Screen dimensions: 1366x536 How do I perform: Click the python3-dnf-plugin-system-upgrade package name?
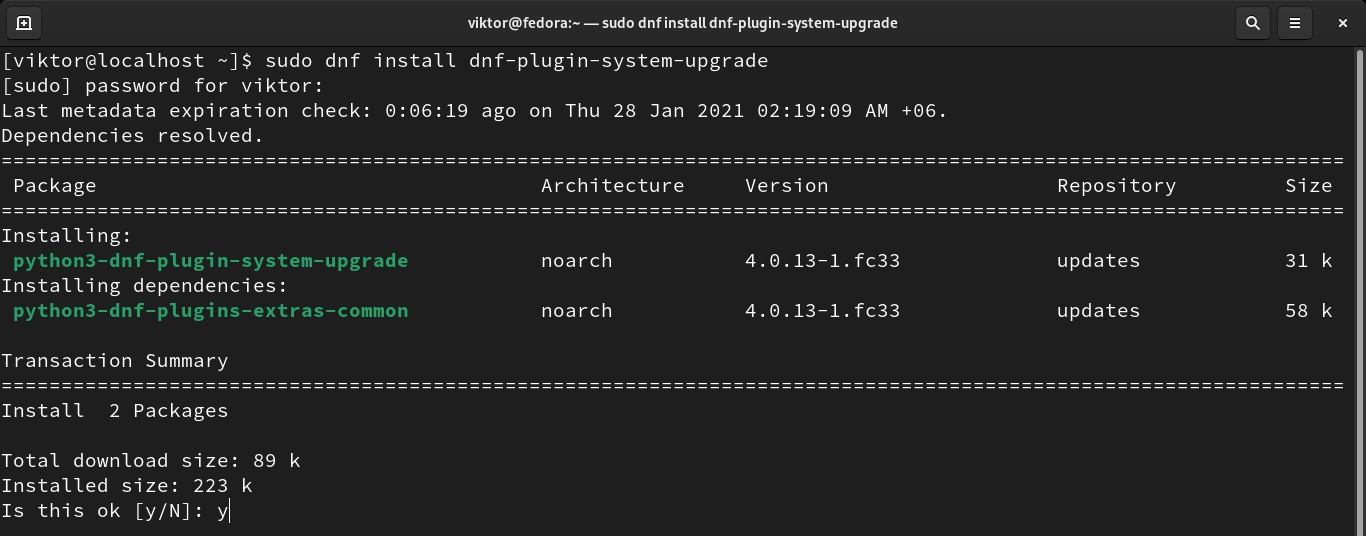click(210, 261)
